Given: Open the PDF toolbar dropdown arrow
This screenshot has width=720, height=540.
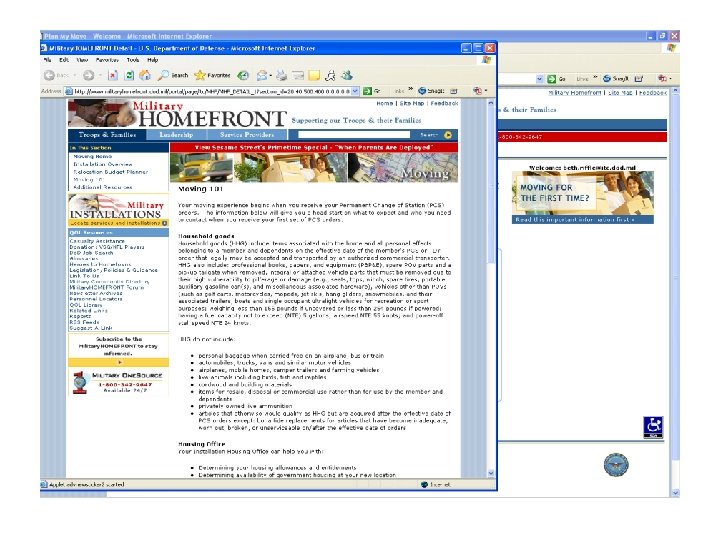Looking at the screenshot, I should (486, 91).
